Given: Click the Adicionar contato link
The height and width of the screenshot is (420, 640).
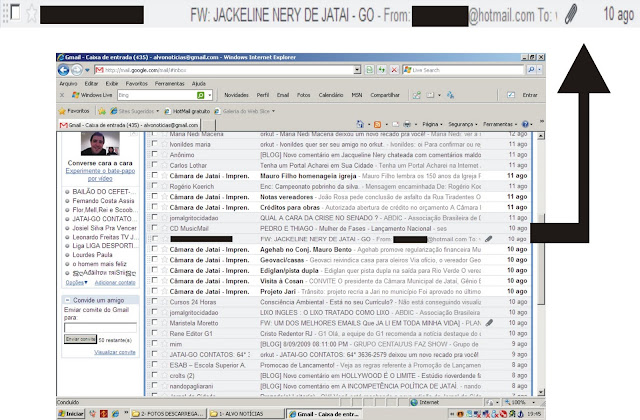Looking at the screenshot, I should [x=115, y=282].
